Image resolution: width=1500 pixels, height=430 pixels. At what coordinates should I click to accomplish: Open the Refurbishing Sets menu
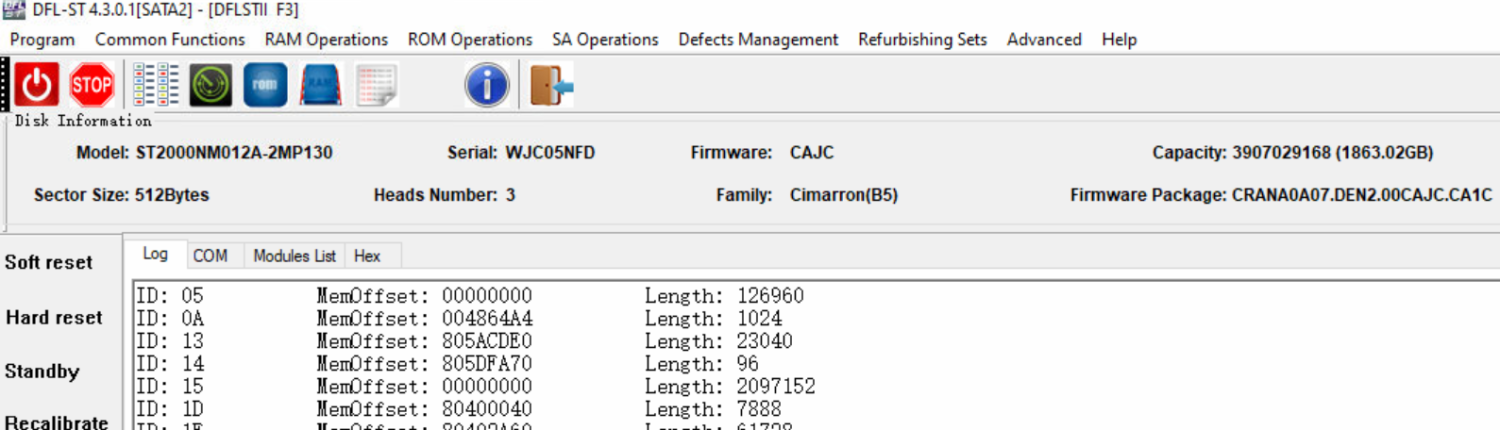point(922,40)
